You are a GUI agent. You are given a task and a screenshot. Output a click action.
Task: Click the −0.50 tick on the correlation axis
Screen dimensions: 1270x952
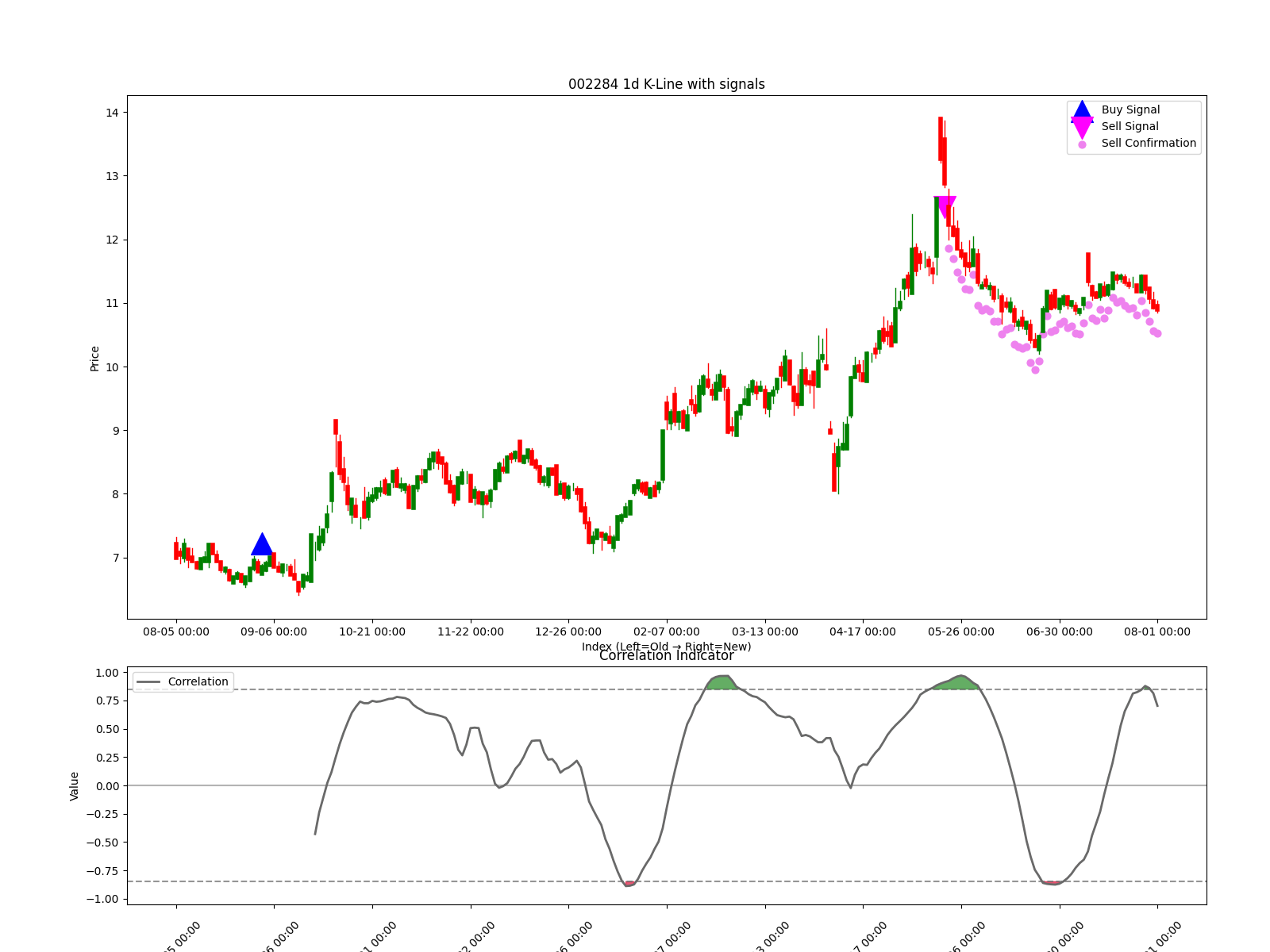tap(103, 843)
